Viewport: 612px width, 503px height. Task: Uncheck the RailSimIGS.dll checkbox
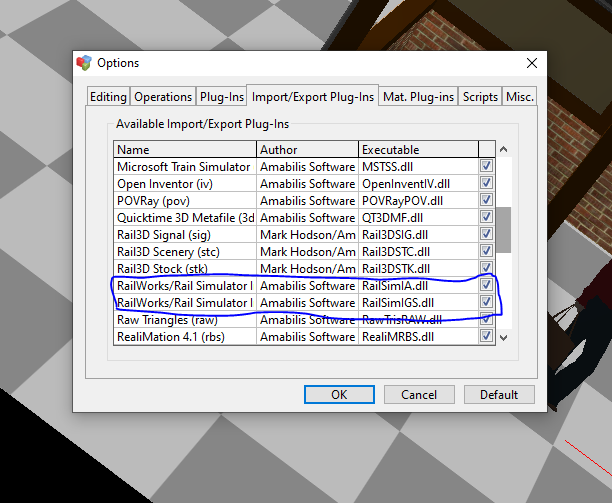pos(486,302)
